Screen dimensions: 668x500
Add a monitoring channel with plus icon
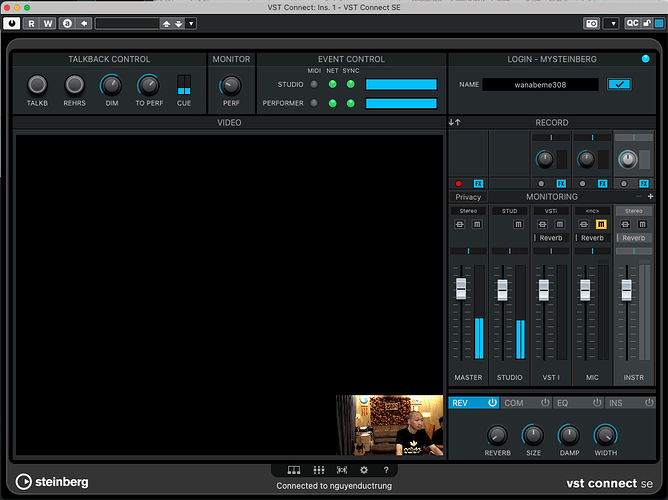tap(650, 196)
